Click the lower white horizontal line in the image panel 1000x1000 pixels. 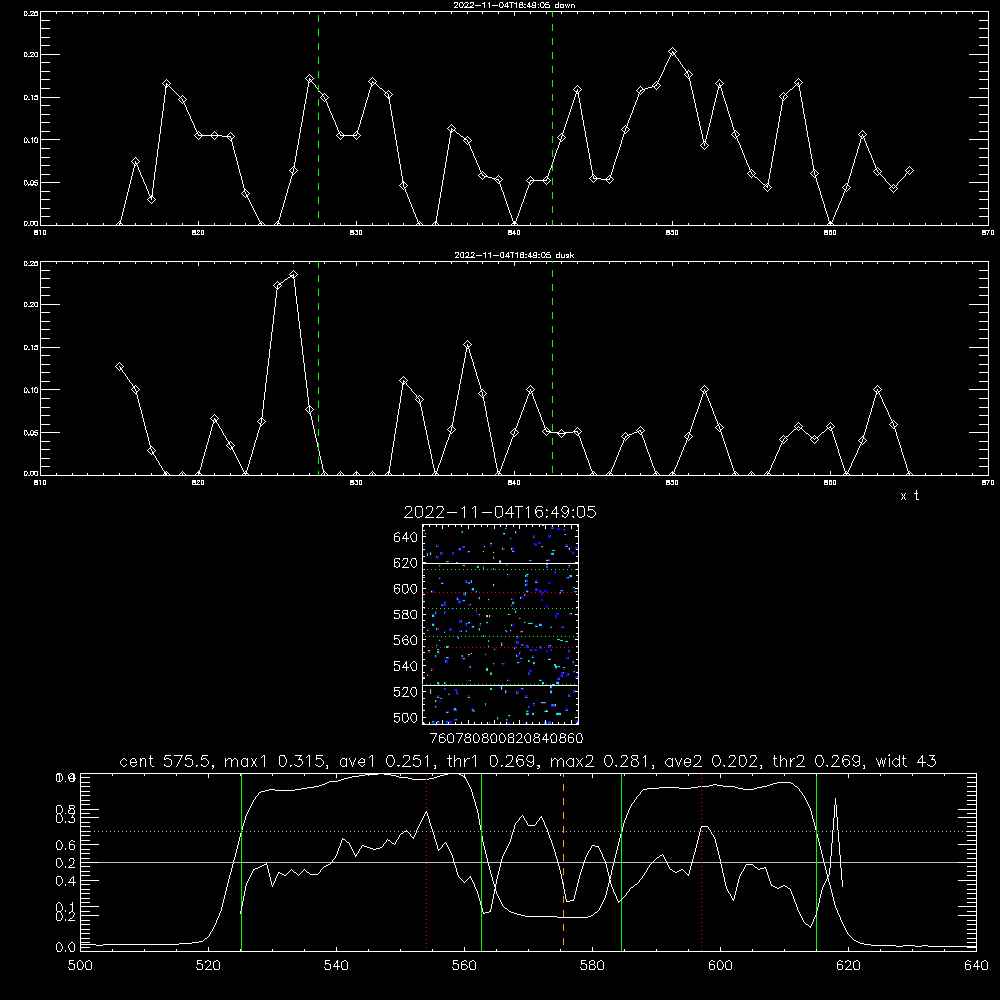tap(501, 685)
